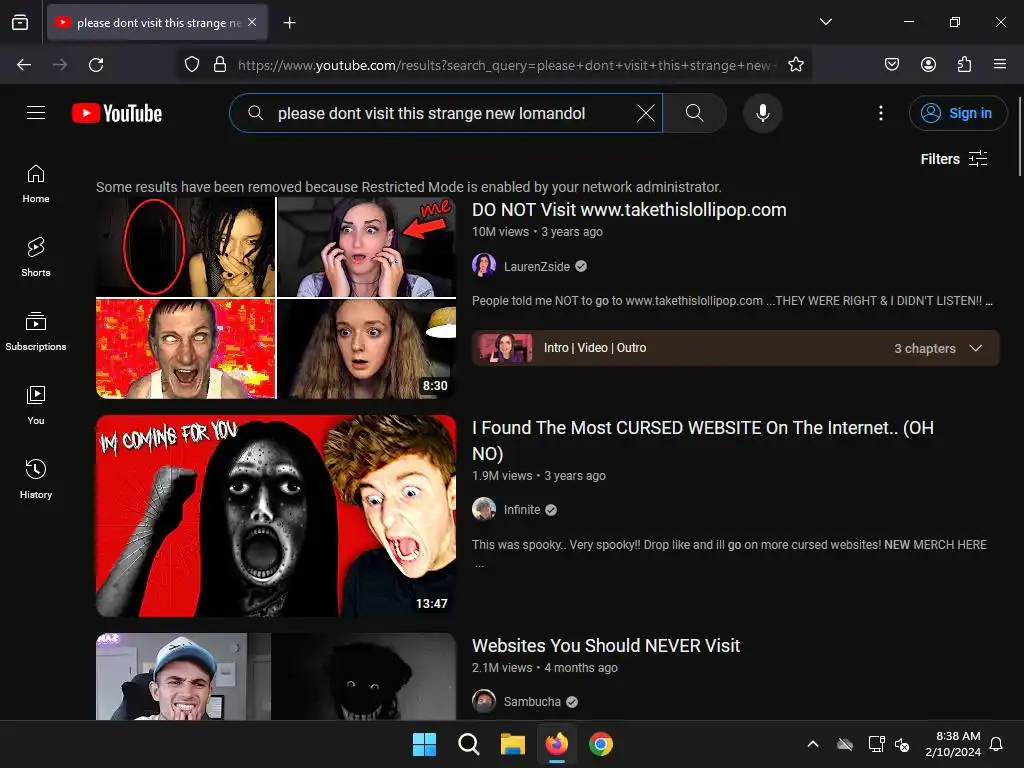
Task: Click the LaurenZside video description snippet
Action: tap(732, 301)
